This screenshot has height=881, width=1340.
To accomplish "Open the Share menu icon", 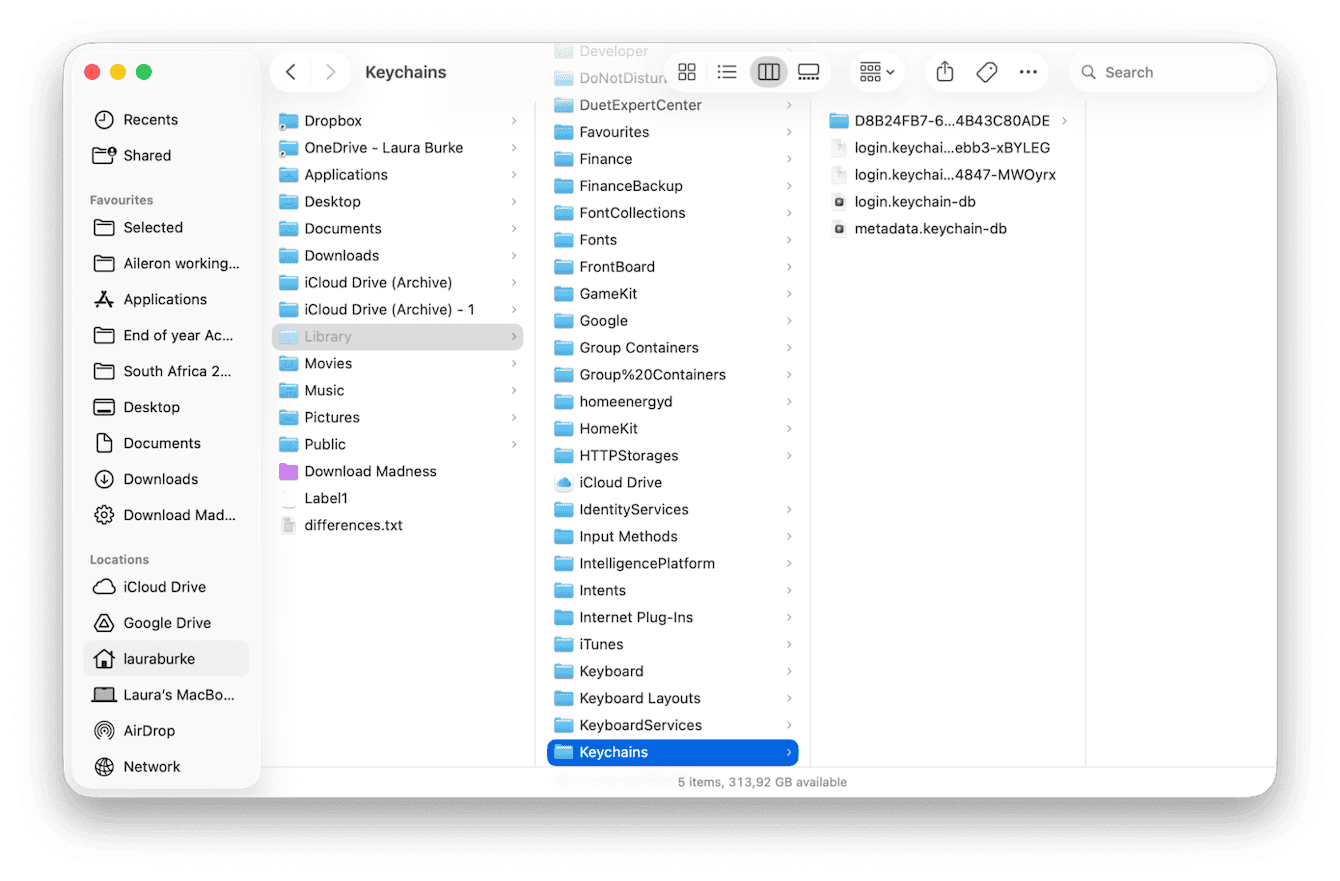I will coord(943,71).
